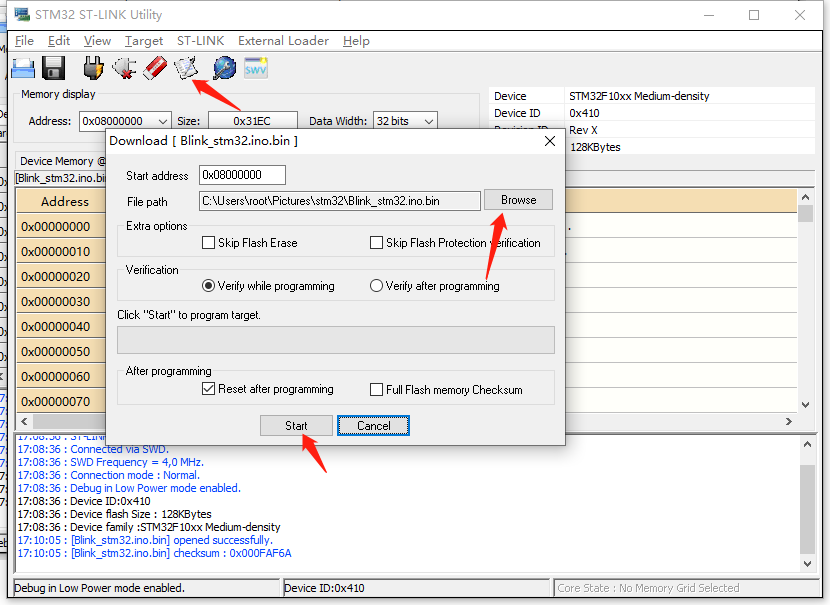This screenshot has width=830, height=605.
Task: Open file toolbar icon
Action: (x=23, y=68)
